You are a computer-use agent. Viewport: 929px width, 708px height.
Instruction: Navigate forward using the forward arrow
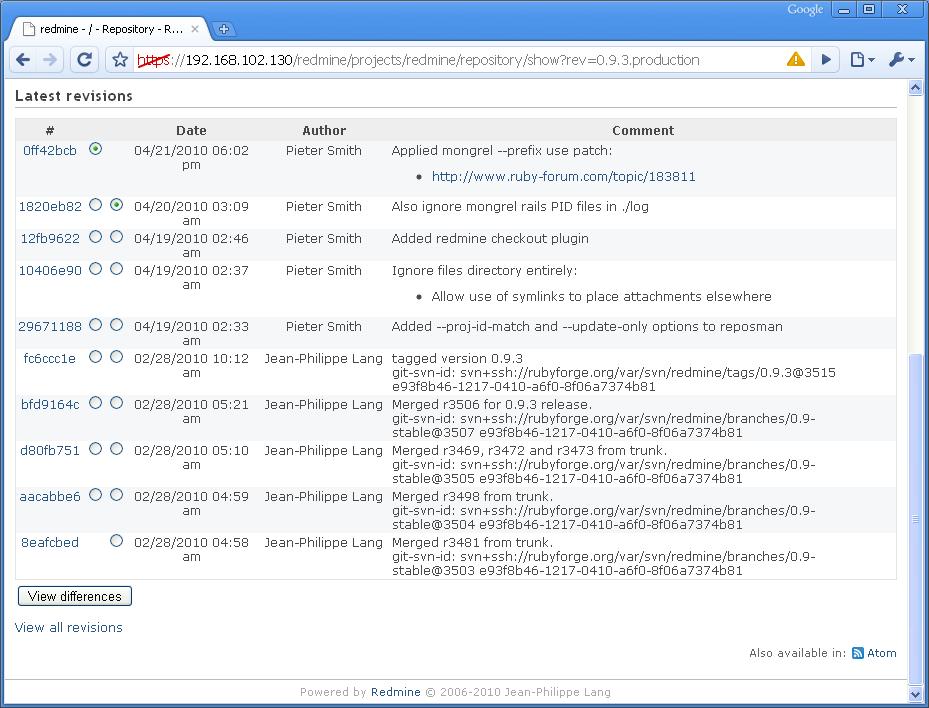(x=52, y=59)
